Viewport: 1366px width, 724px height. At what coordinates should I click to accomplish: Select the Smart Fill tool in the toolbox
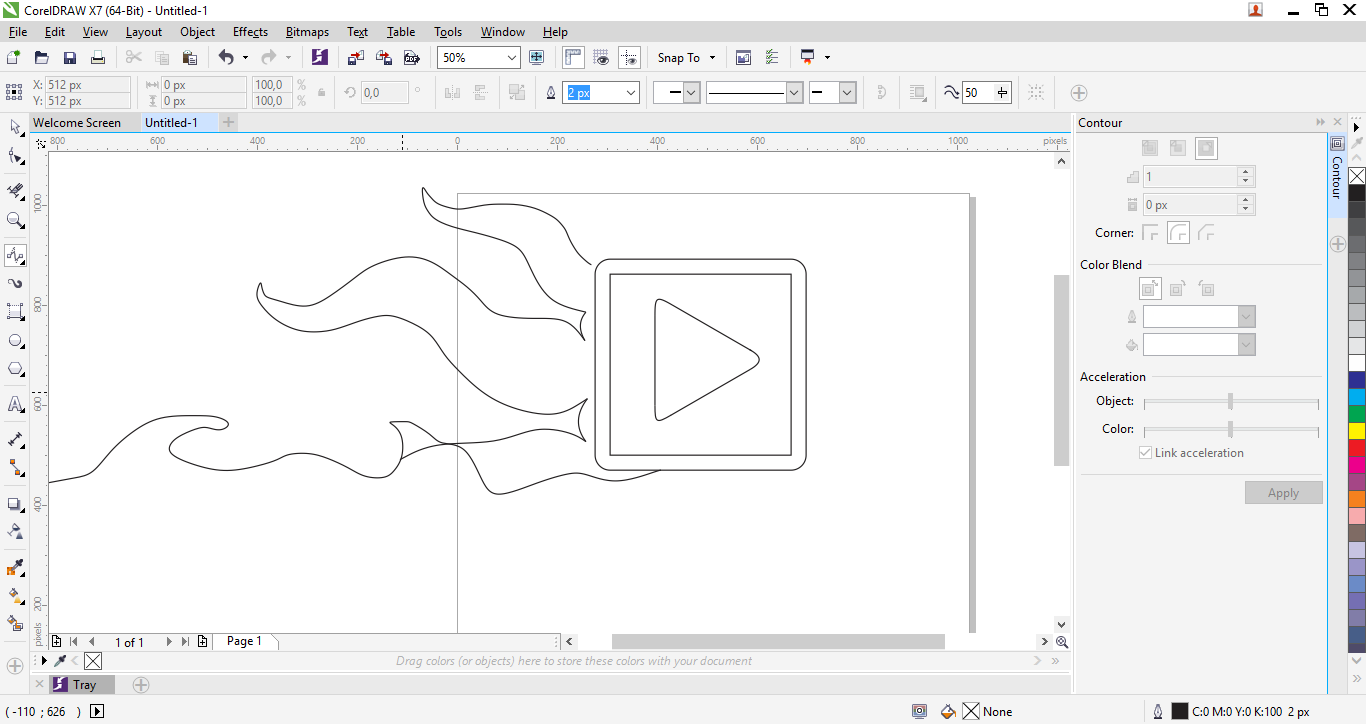tap(15, 623)
